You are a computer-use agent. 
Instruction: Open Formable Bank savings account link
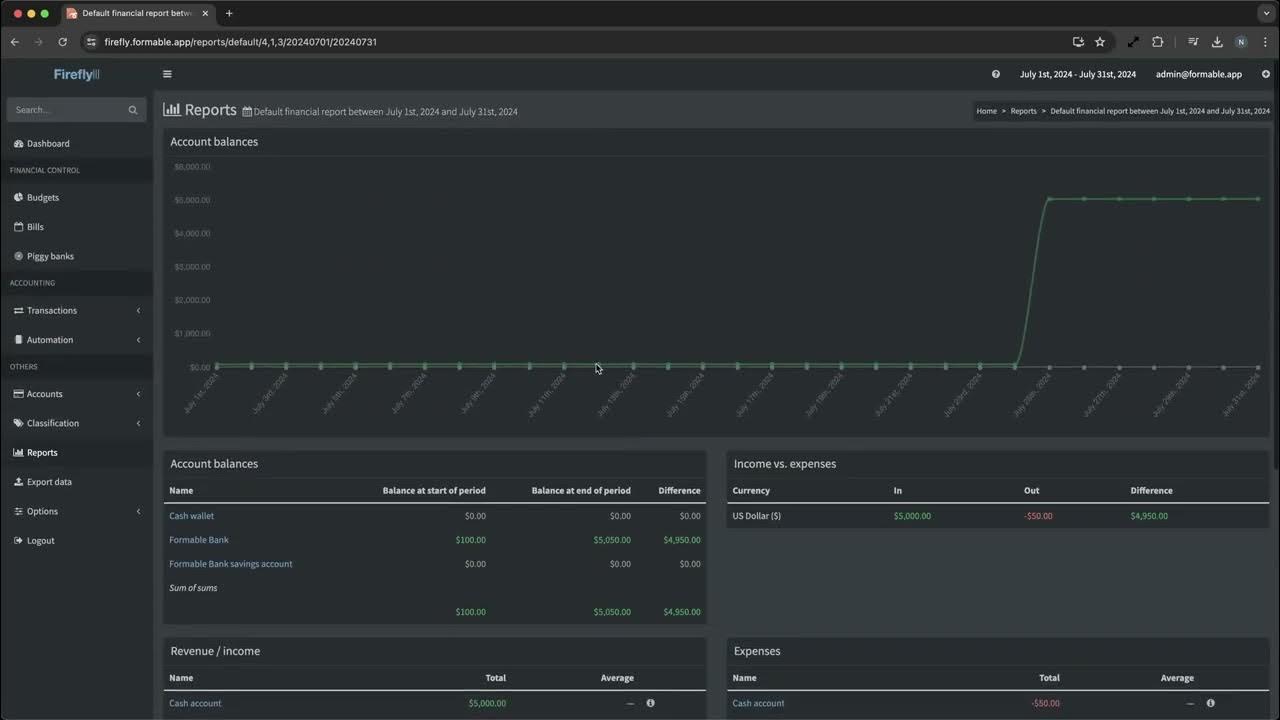(x=231, y=564)
